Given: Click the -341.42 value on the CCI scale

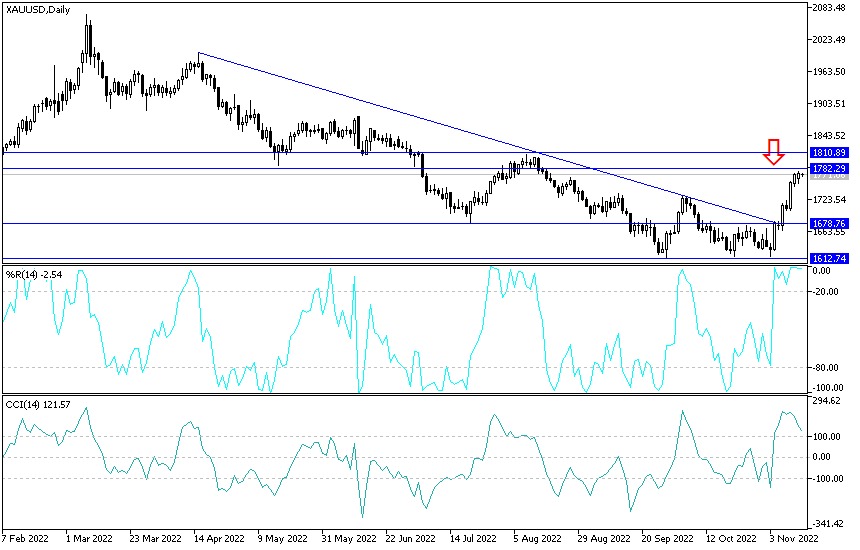Looking at the screenshot, I should coord(828,524).
